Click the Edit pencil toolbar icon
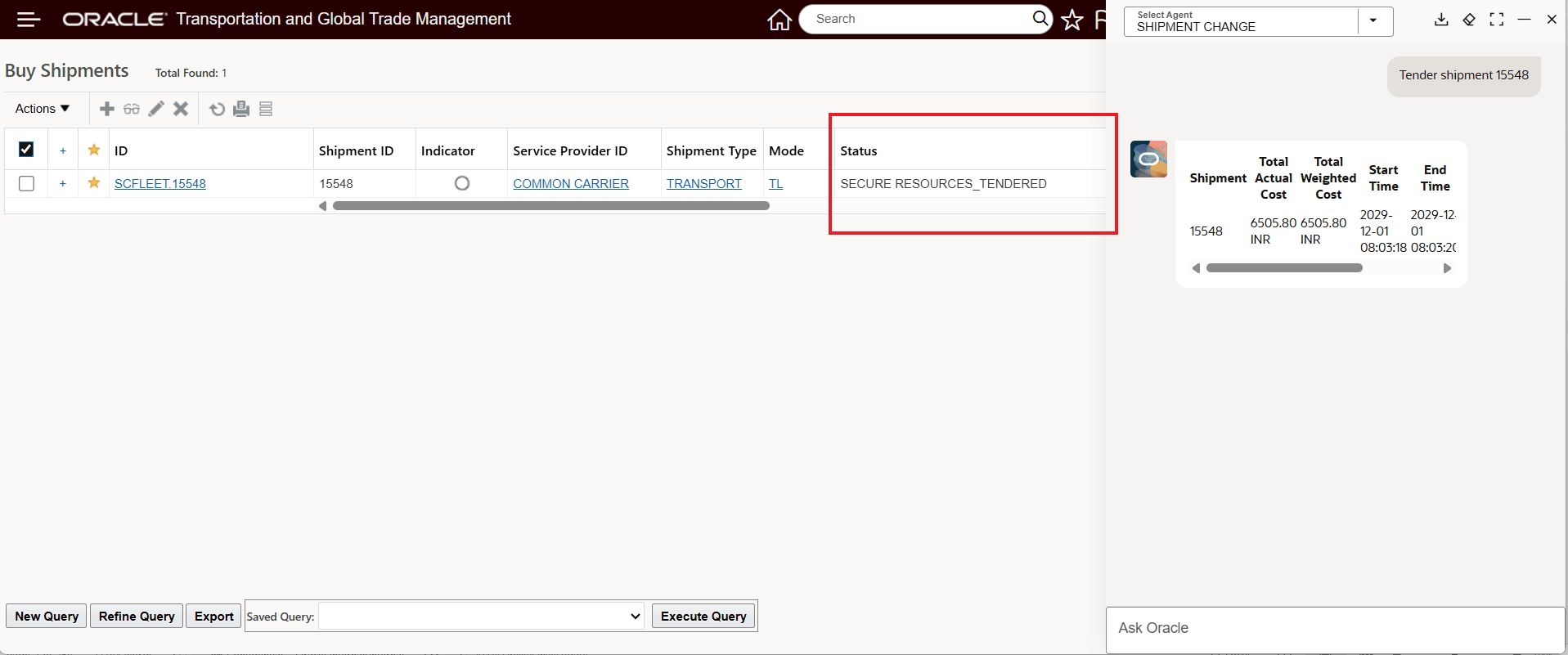 pos(156,109)
